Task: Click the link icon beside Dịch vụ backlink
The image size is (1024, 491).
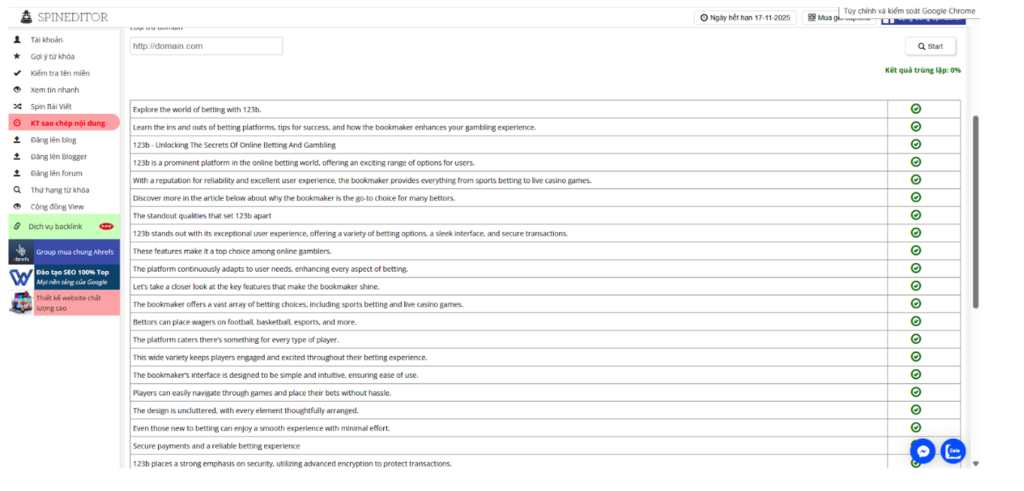Action: coord(17,226)
